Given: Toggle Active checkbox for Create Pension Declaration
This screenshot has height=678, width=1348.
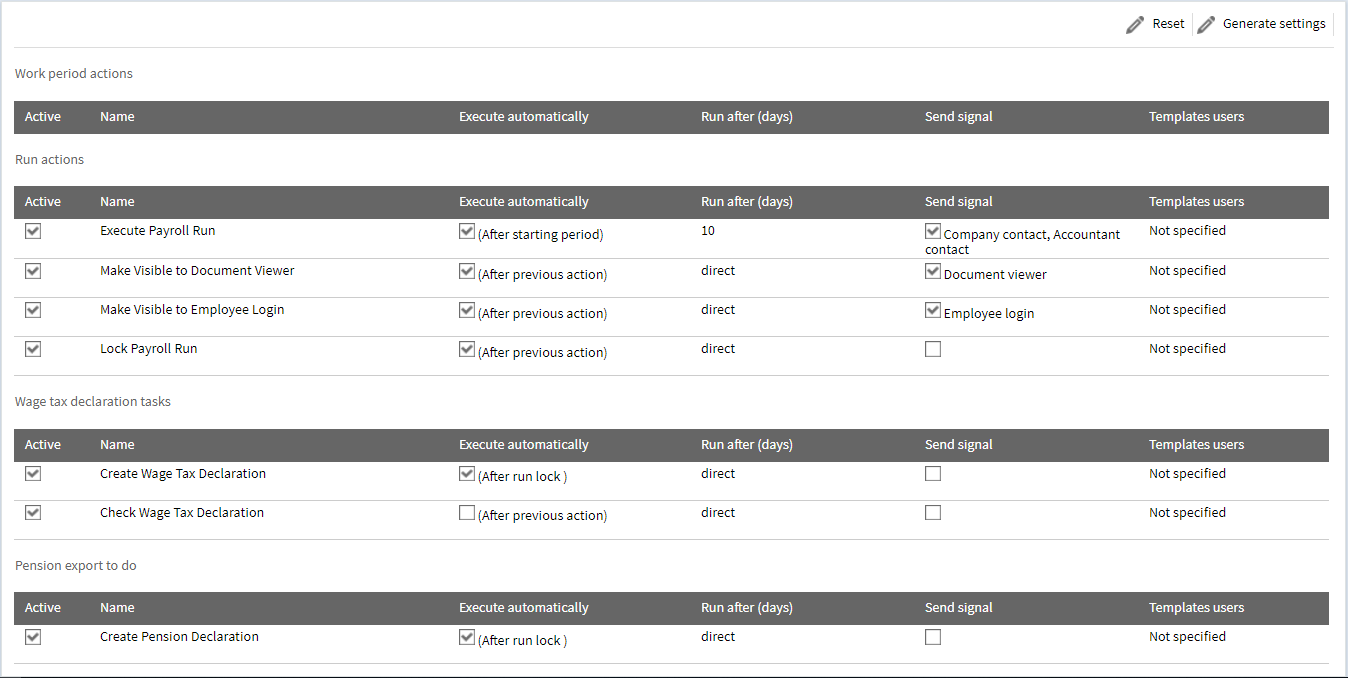Looking at the screenshot, I should pos(33,637).
